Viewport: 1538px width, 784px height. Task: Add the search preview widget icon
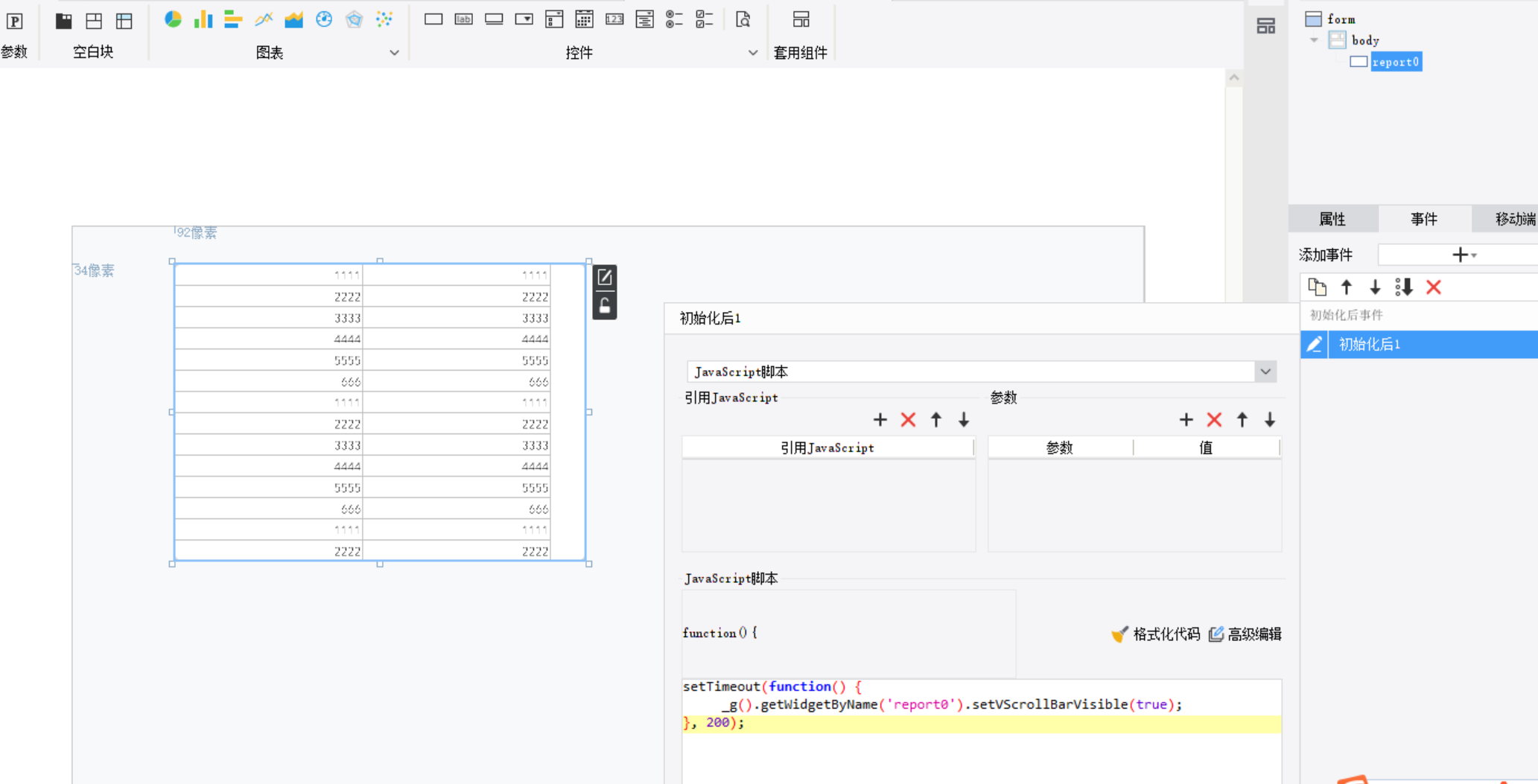point(743,19)
